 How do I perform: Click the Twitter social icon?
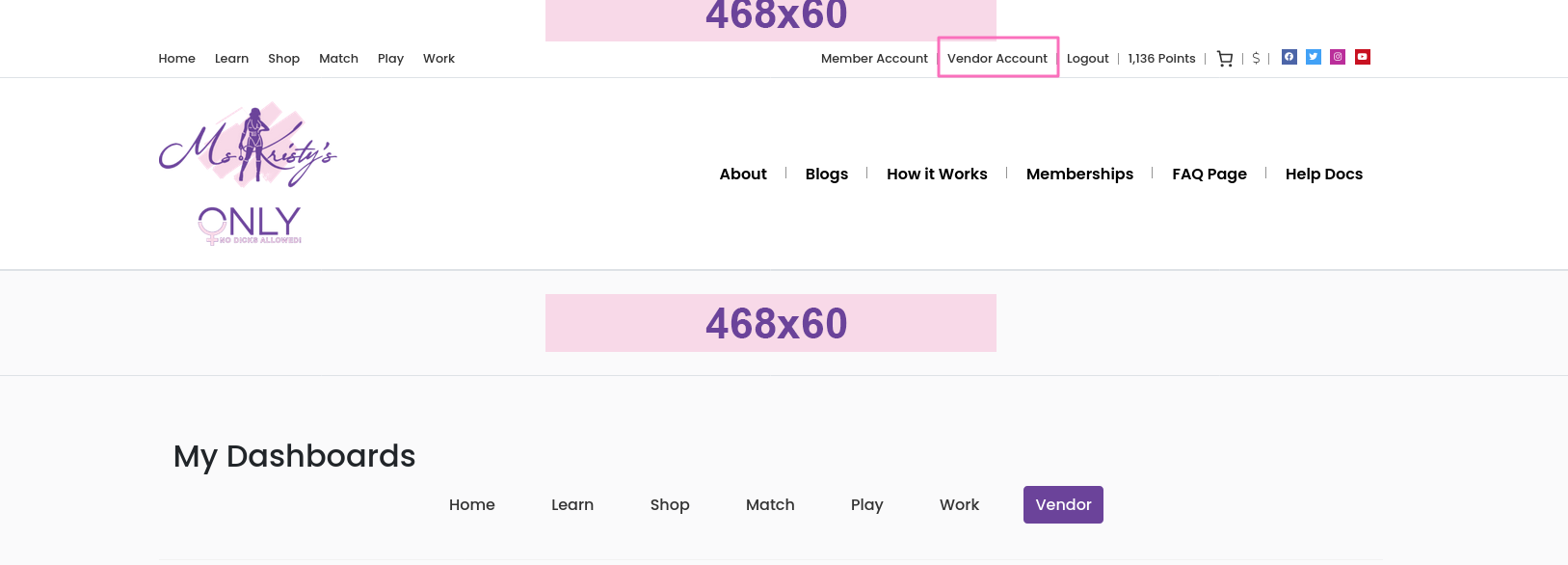[x=1314, y=57]
